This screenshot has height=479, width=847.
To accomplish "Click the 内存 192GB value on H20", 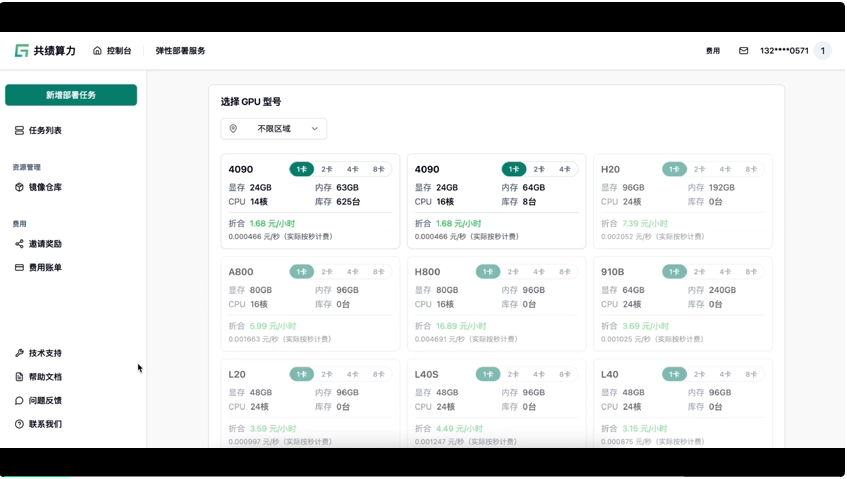I will pos(722,188).
